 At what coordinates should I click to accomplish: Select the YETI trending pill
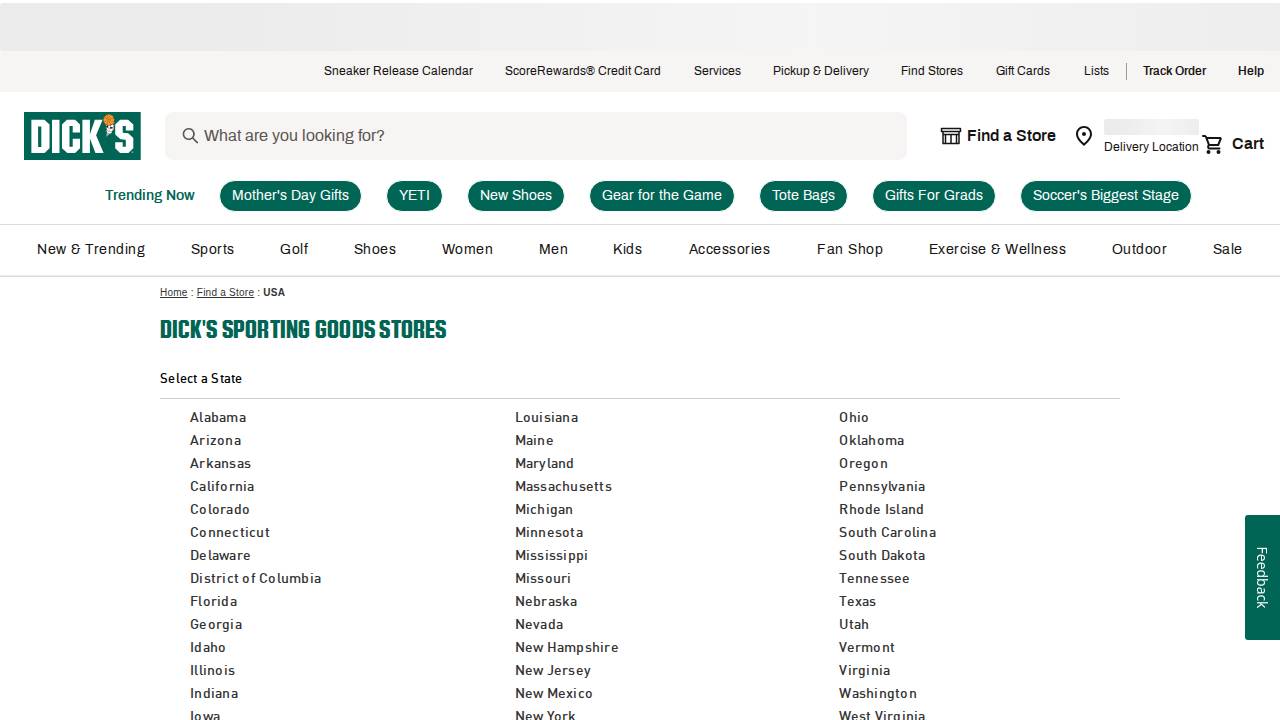414,195
